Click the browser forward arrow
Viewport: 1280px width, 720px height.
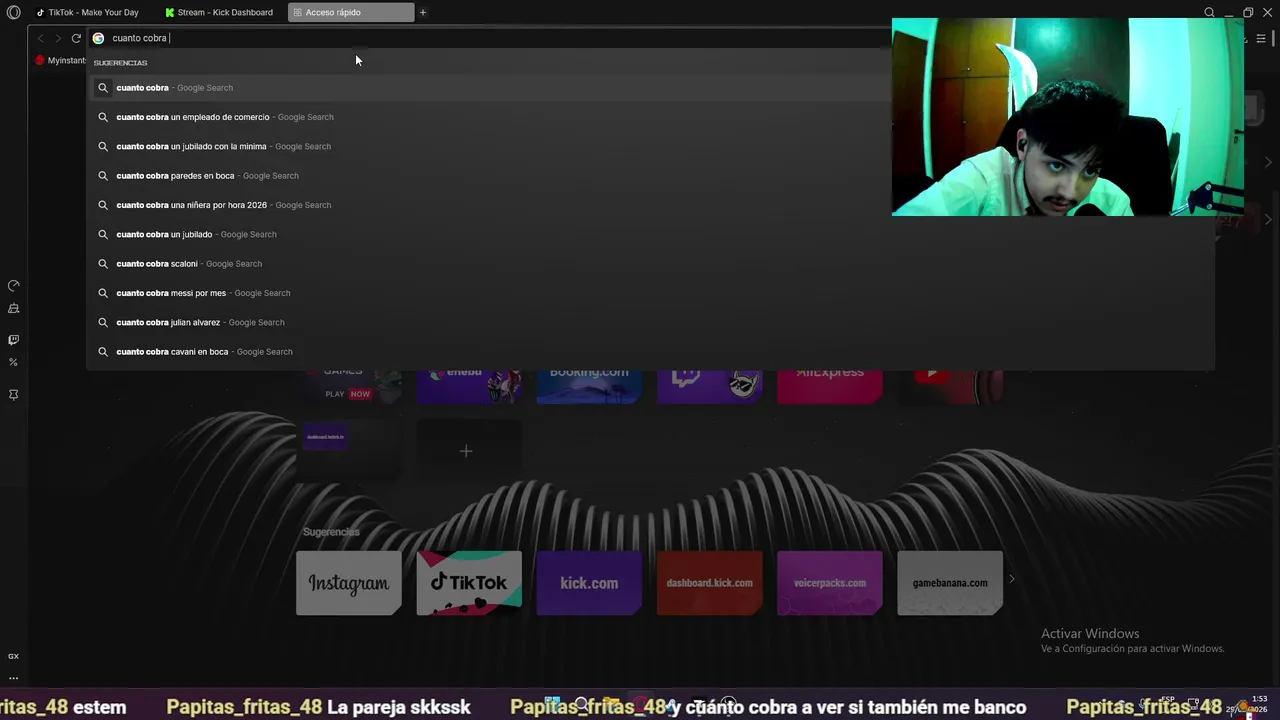(x=58, y=38)
